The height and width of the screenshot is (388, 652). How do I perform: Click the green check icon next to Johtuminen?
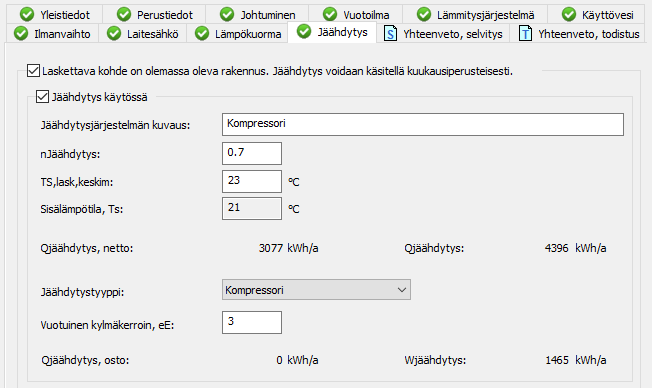[227, 15]
